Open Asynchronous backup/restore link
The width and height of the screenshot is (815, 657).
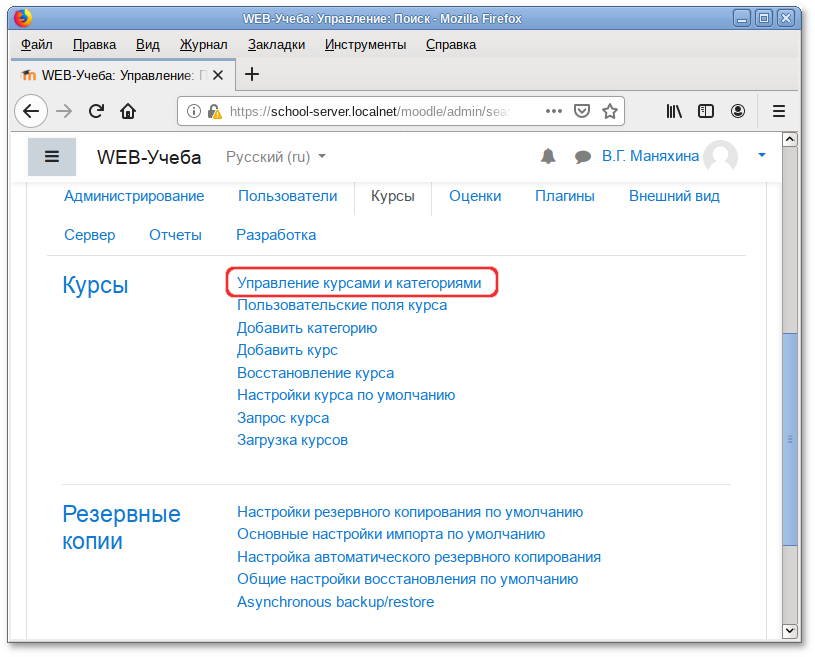pos(336,602)
